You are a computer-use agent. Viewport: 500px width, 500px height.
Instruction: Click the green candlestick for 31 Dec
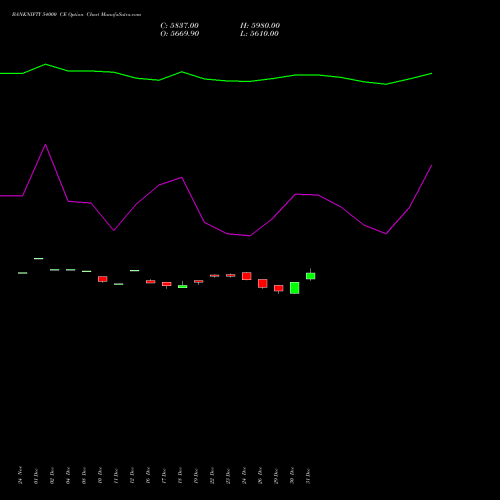point(311,276)
